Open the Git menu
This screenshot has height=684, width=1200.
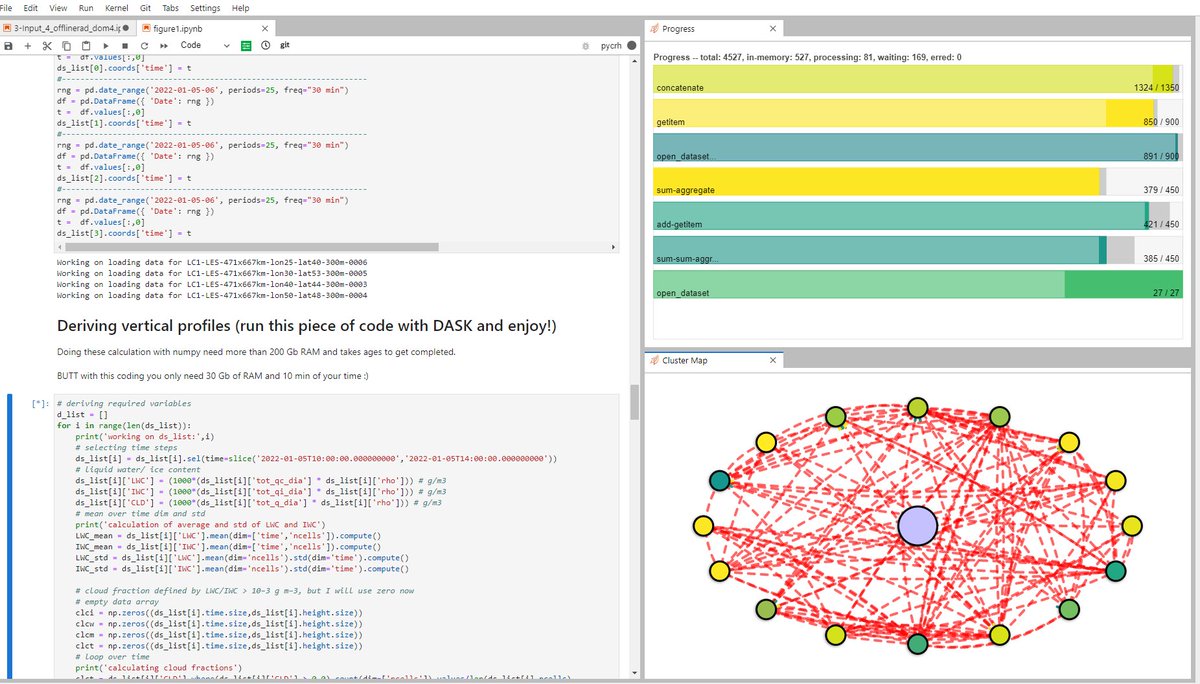[145, 8]
